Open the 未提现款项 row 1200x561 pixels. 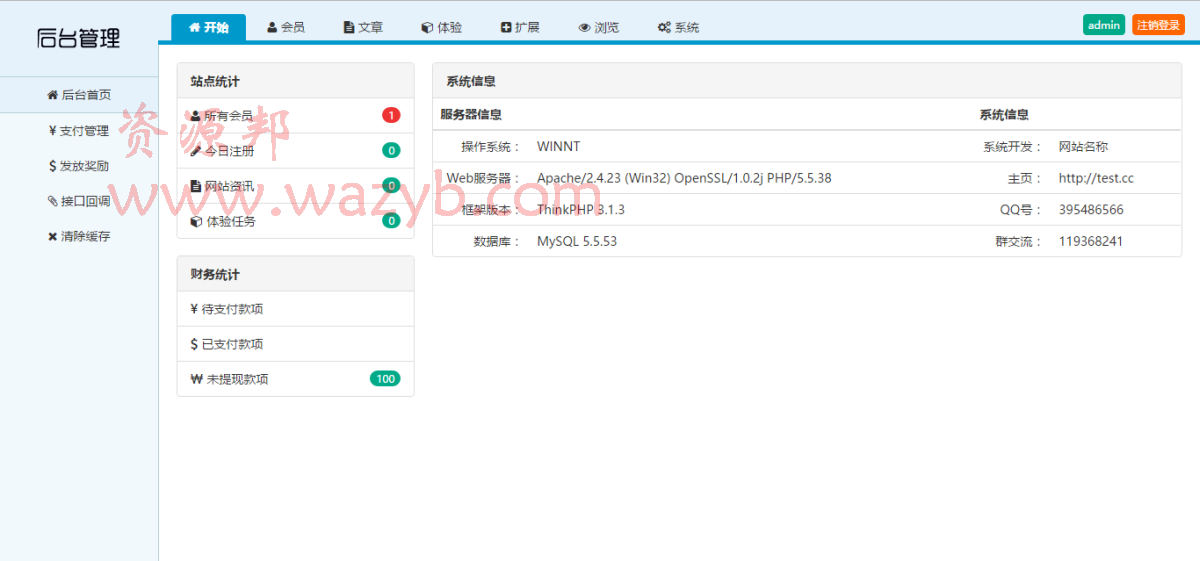295,379
